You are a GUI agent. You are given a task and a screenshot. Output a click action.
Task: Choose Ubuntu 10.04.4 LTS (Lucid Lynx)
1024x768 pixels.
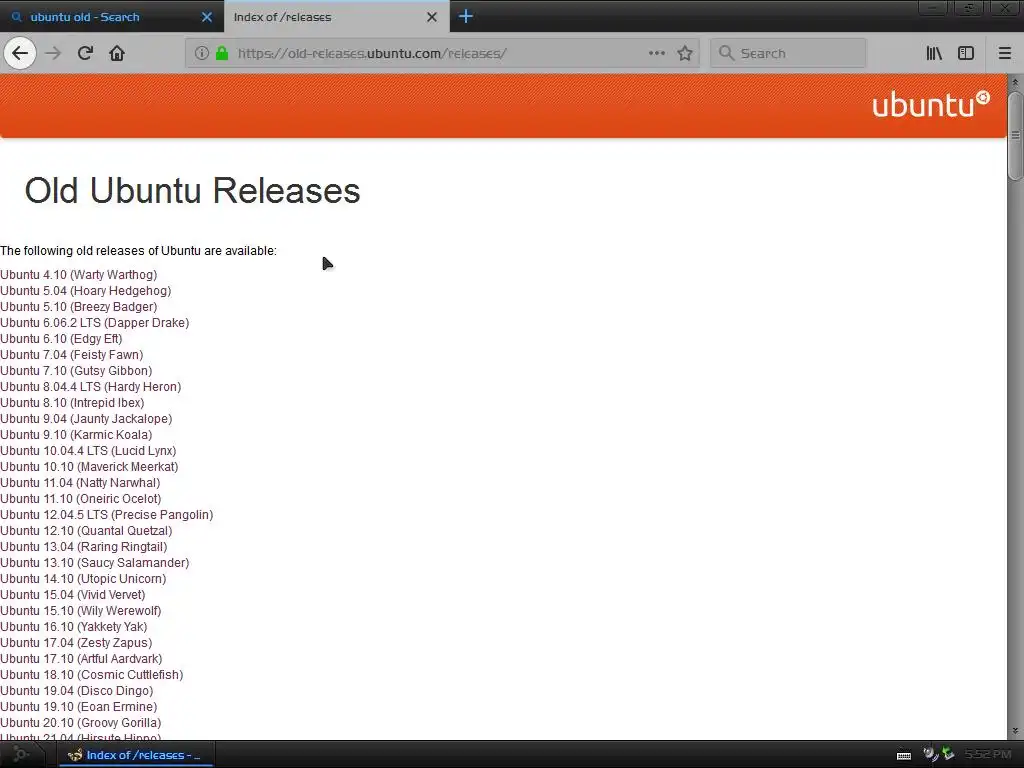[x=88, y=451]
